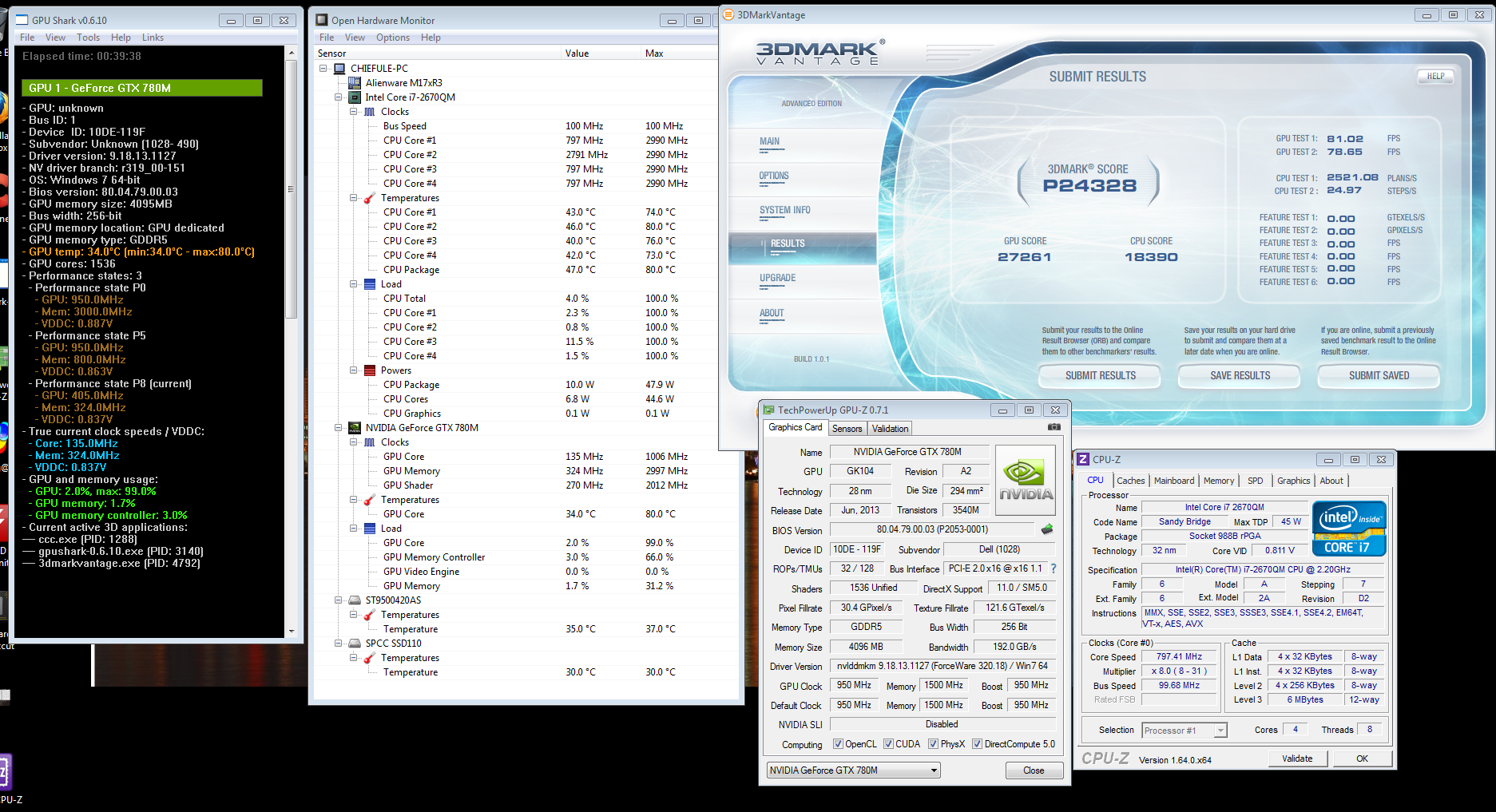
Task: Open the Graphics tab in CPU-Z
Action: (x=1294, y=481)
